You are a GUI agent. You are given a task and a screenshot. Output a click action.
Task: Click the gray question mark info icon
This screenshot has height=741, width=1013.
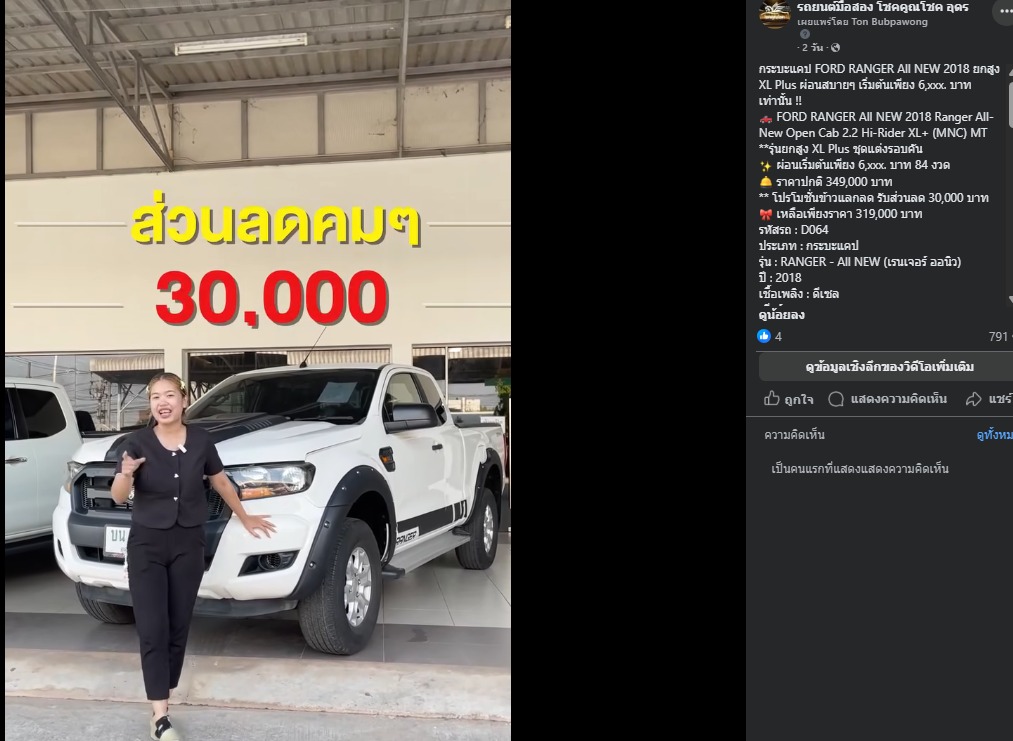pos(804,34)
